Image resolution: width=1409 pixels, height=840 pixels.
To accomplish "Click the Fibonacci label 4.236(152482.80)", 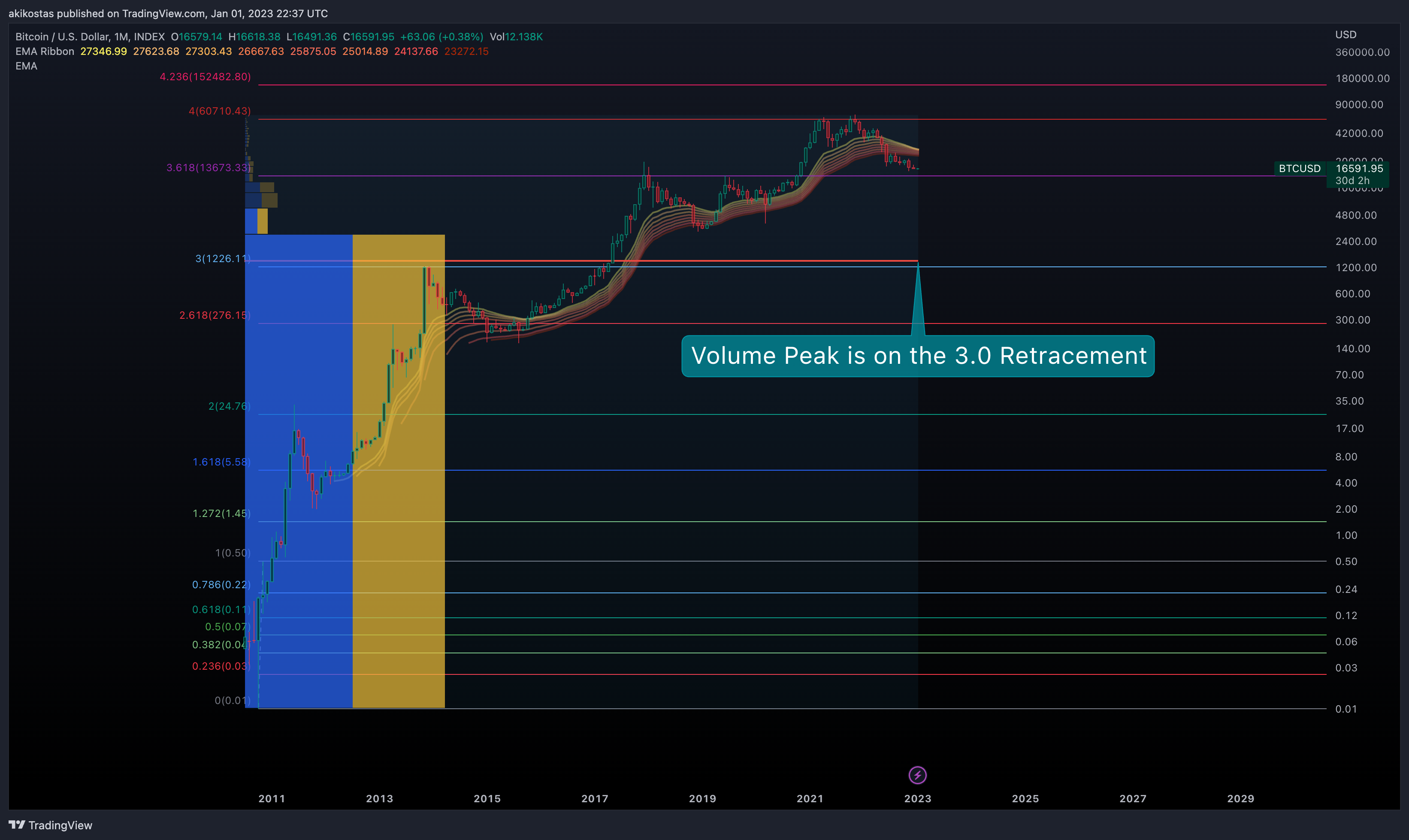I will [x=205, y=76].
